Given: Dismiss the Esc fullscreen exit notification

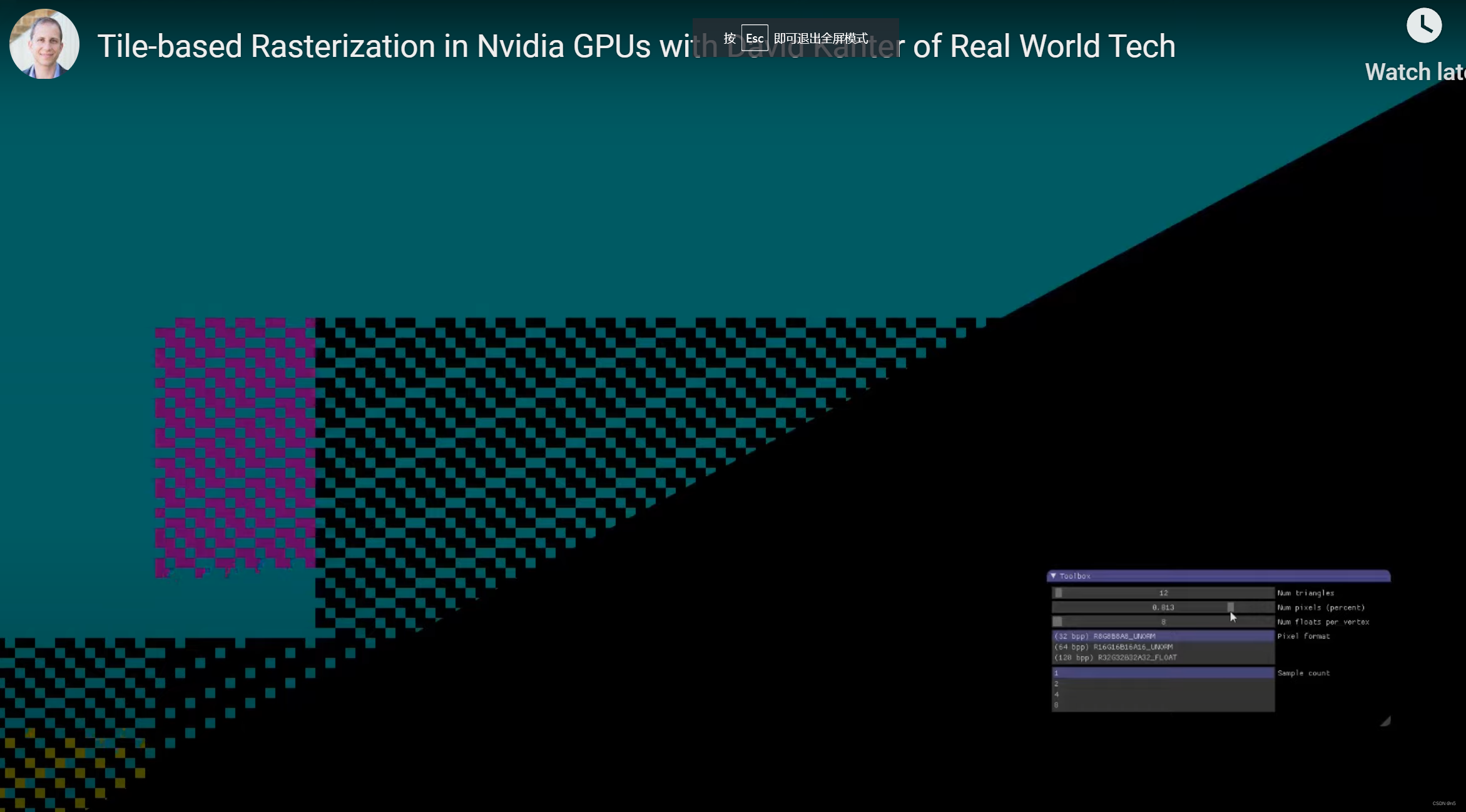Looking at the screenshot, I should [x=795, y=38].
